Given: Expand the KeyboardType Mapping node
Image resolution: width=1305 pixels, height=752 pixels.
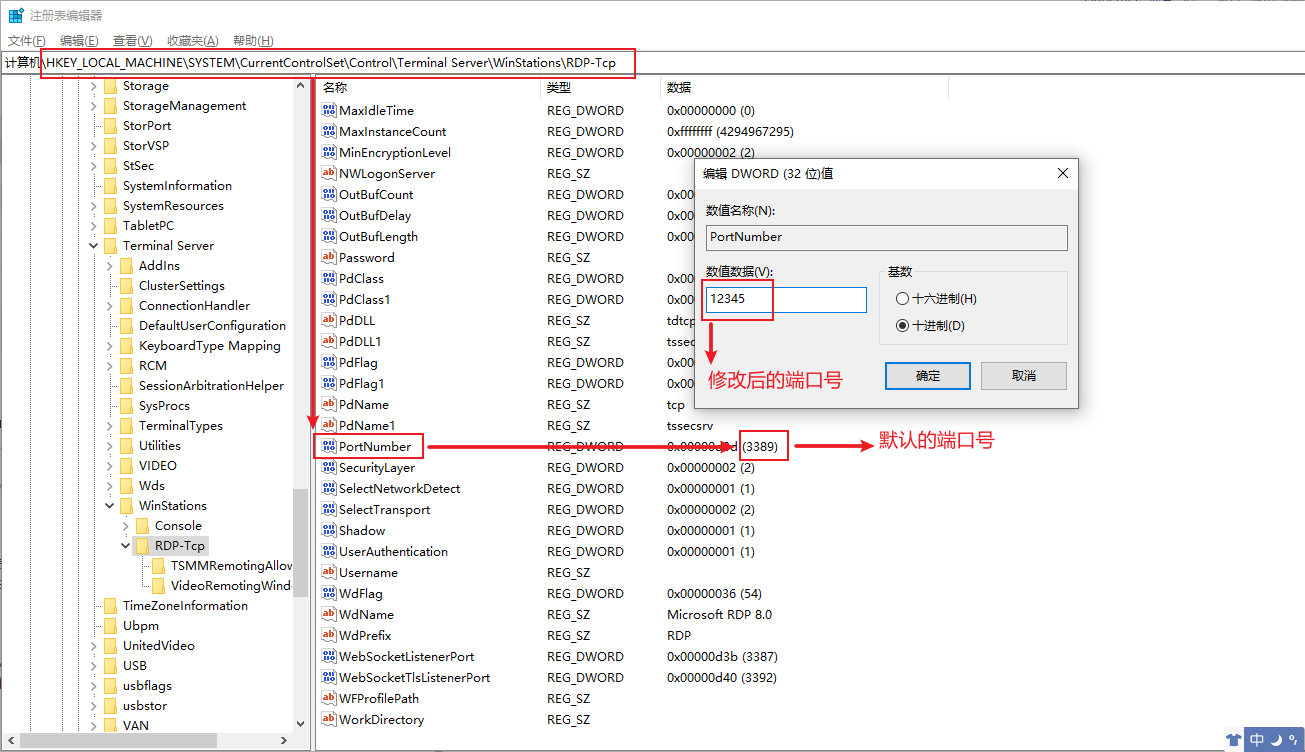Looking at the screenshot, I should click(x=110, y=345).
